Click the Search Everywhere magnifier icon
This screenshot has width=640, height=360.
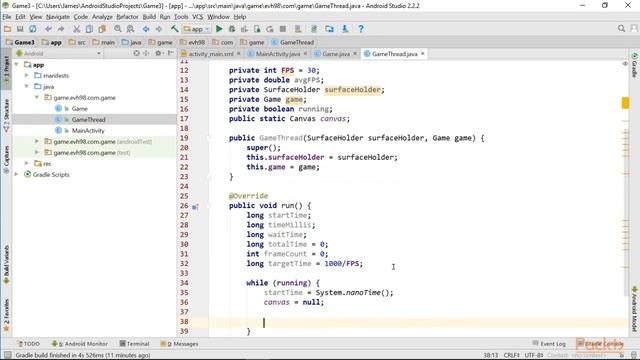pyautogui.click(x=621, y=29)
